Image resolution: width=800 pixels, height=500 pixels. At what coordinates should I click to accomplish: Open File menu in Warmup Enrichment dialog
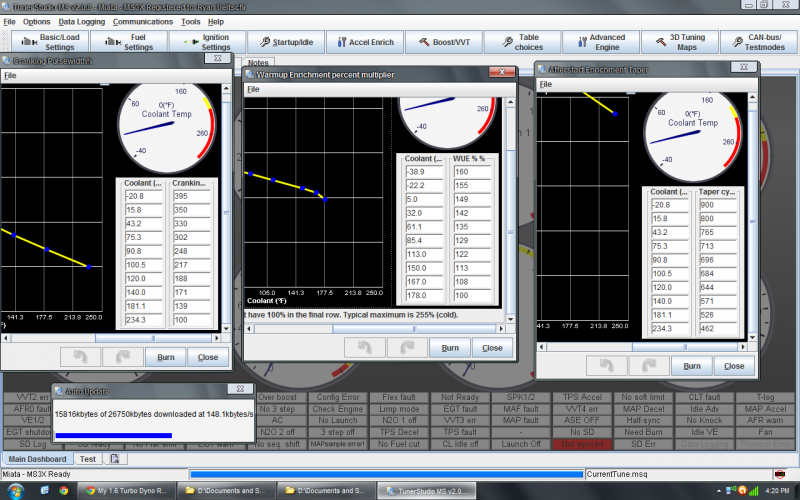pos(253,89)
